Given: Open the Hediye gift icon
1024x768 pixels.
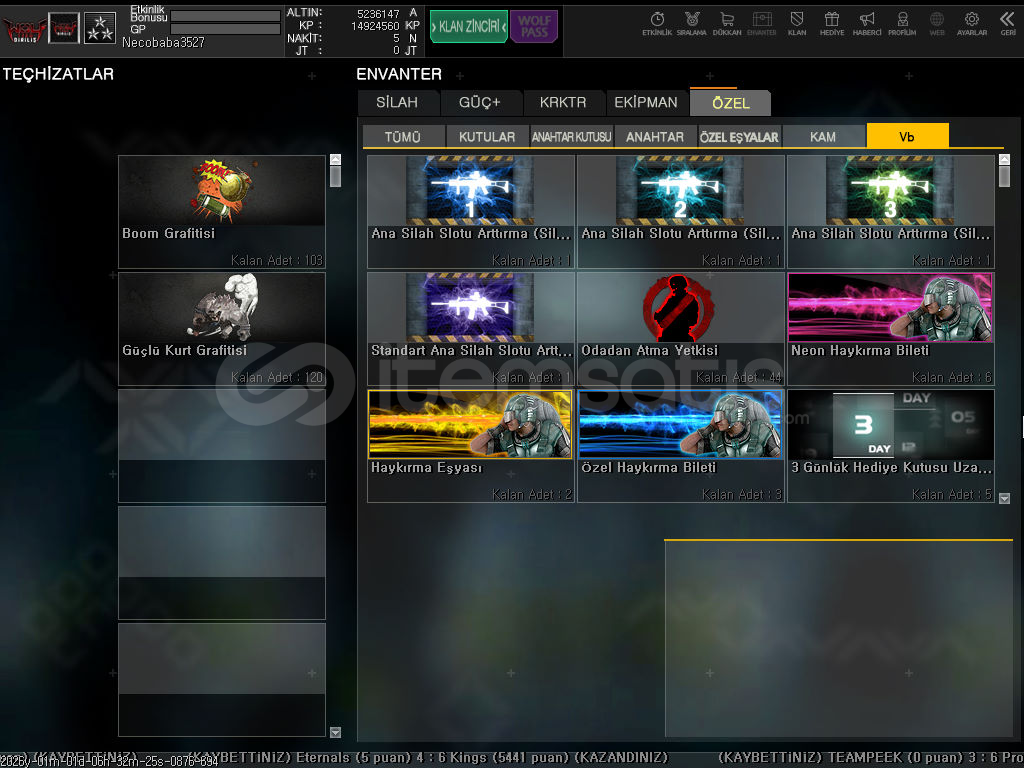Looking at the screenshot, I should click(x=832, y=24).
